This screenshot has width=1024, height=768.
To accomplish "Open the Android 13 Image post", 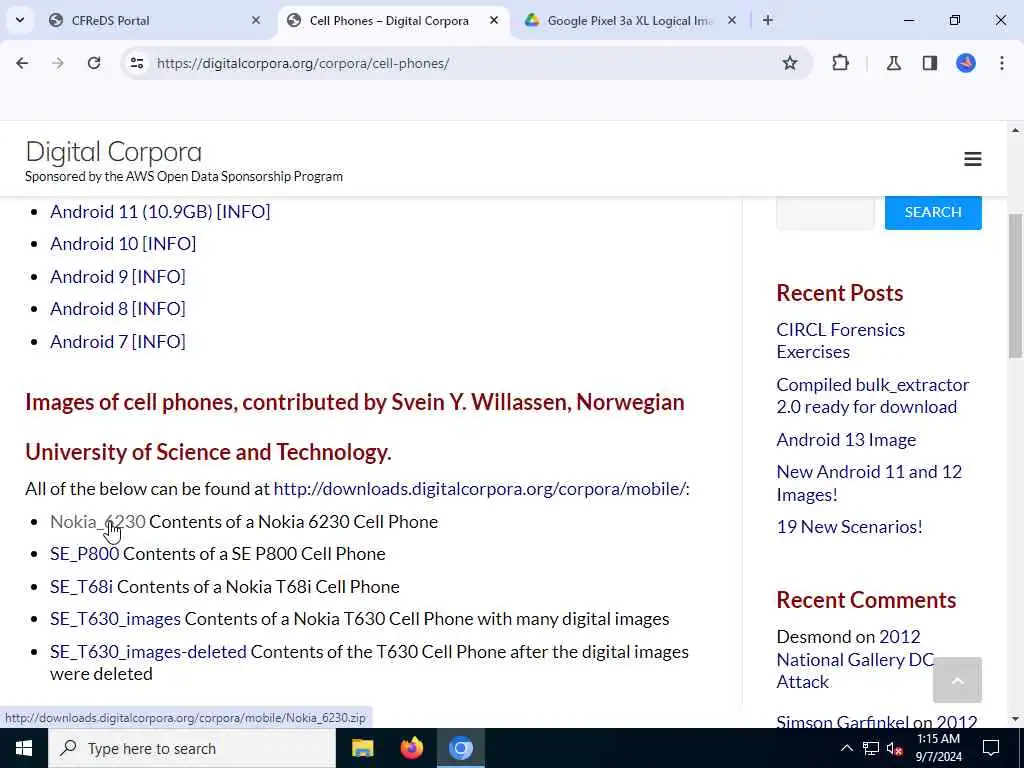I will (x=846, y=440).
